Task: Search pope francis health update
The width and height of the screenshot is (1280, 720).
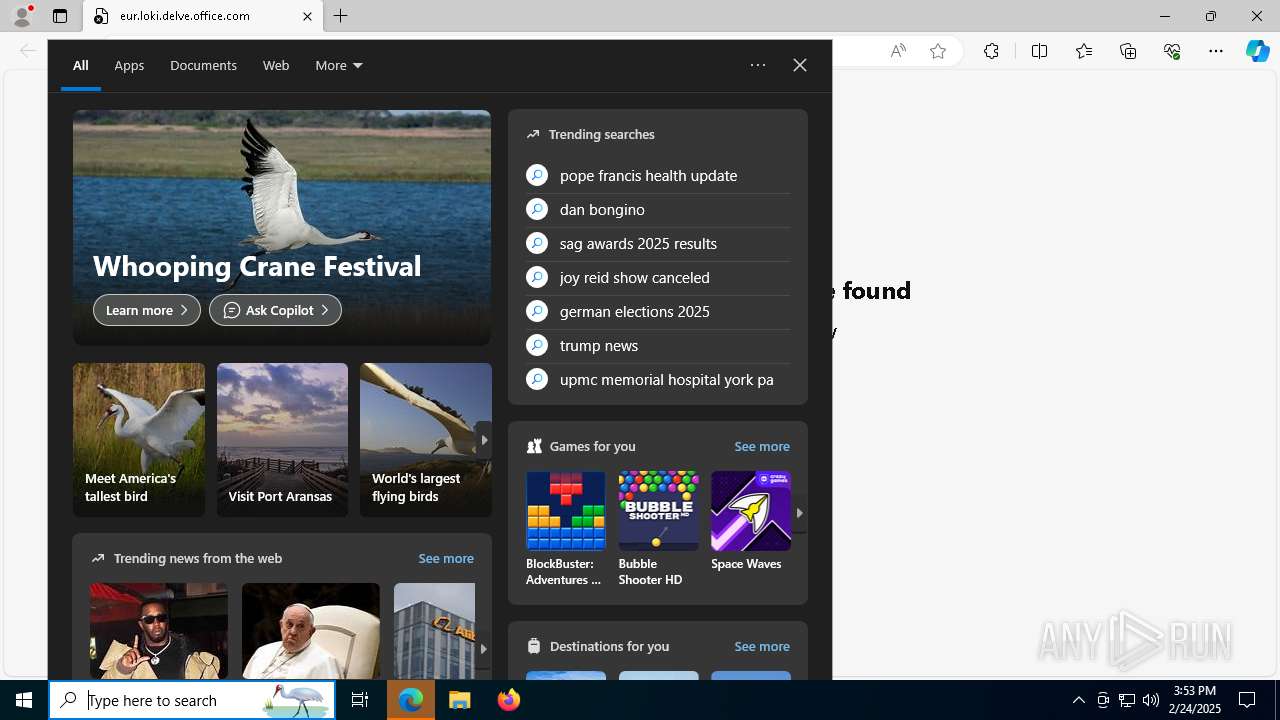Action: [658, 175]
